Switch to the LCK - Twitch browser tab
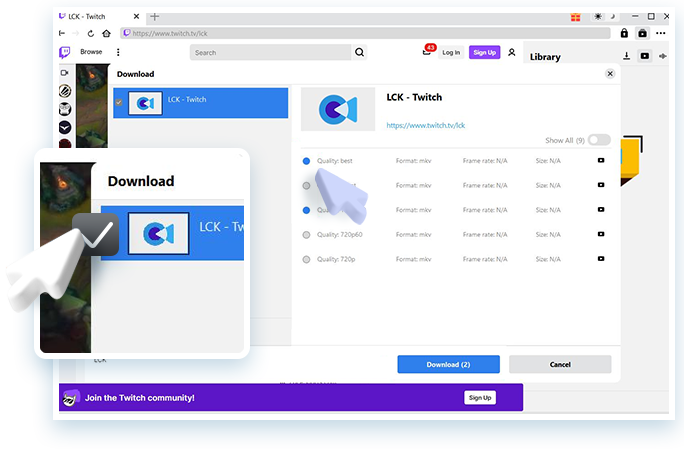The height and width of the screenshot is (449, 684). 99,17
